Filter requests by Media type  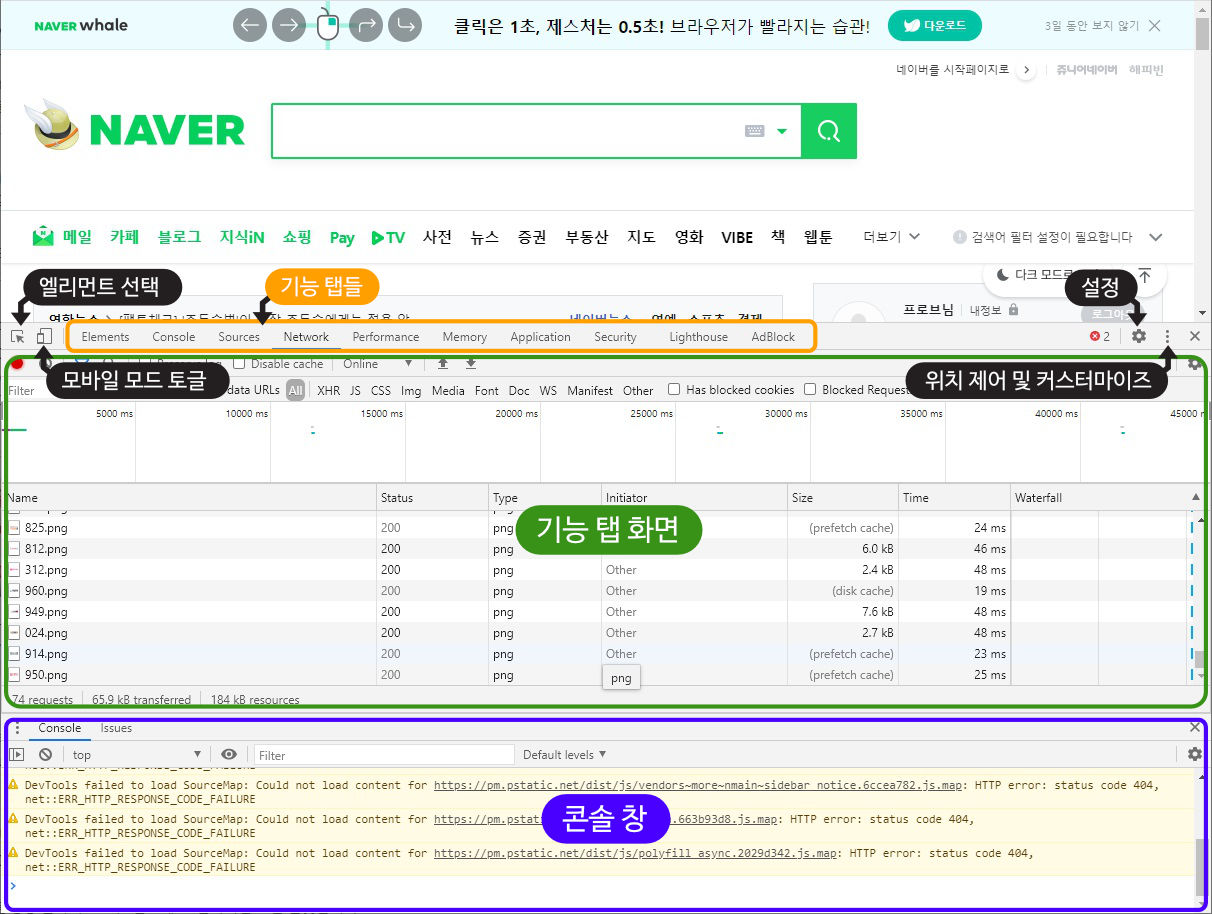[x=448, y=391]
